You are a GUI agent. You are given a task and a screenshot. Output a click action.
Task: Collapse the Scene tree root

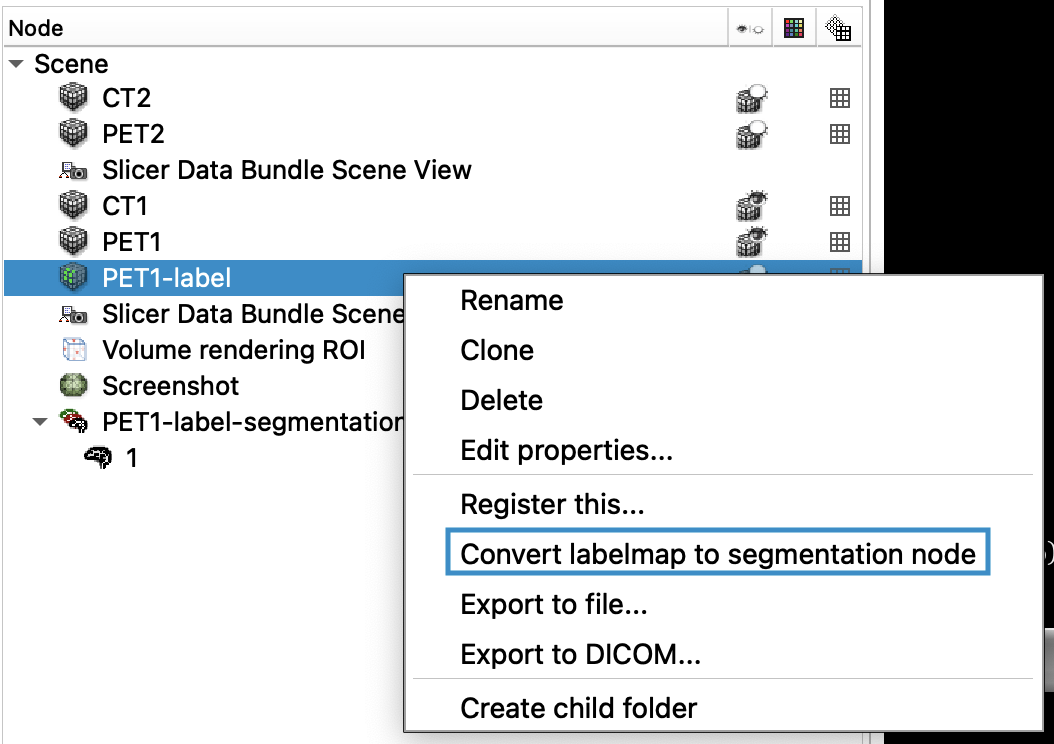click(17, 64)
